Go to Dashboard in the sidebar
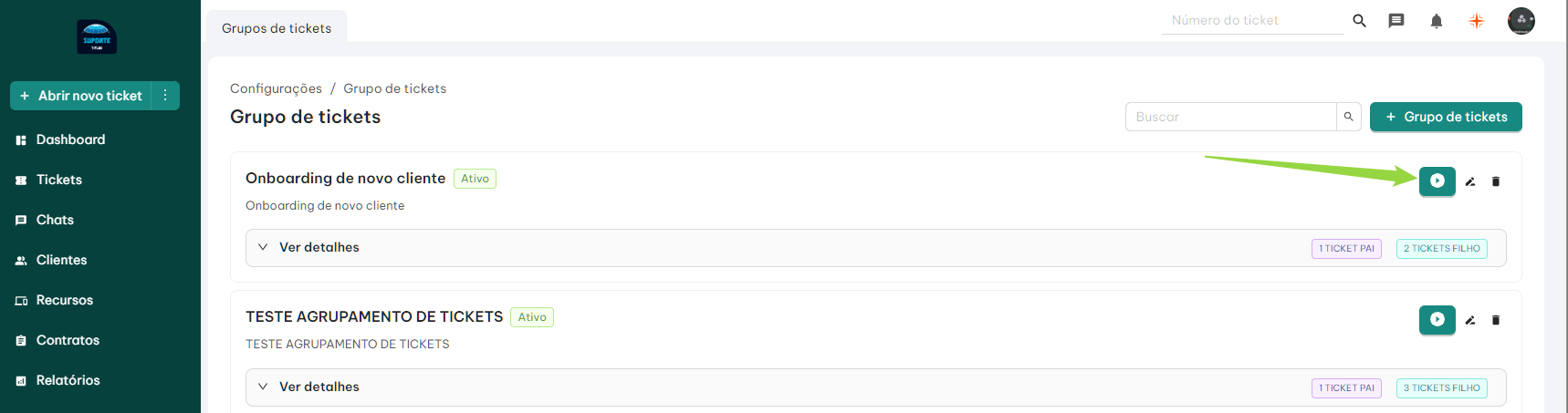 coord(70,139)
